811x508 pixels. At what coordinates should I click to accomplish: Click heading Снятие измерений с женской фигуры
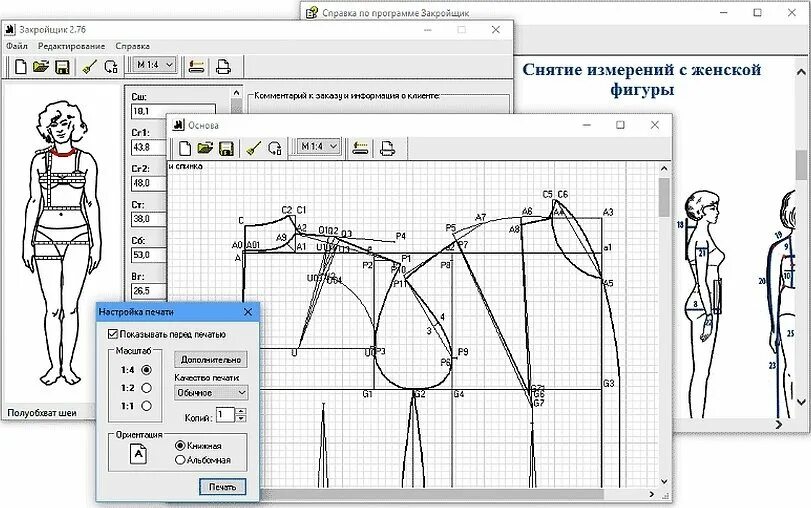tap(641, 79)
